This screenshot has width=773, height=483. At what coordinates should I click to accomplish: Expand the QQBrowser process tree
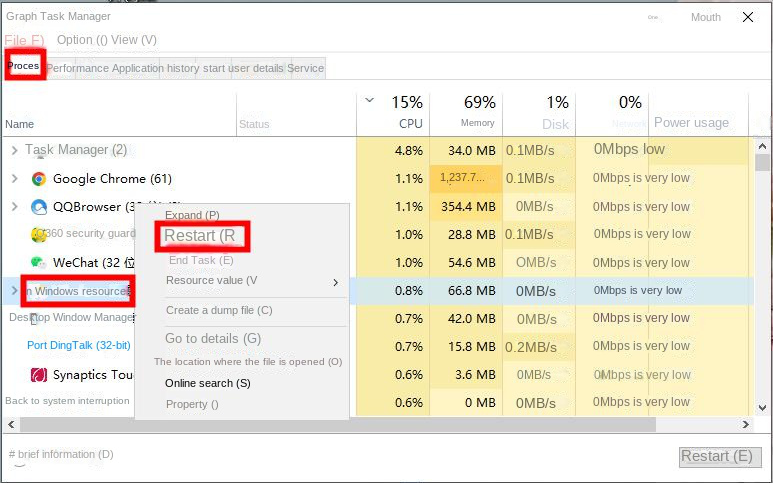pos(14,207)
